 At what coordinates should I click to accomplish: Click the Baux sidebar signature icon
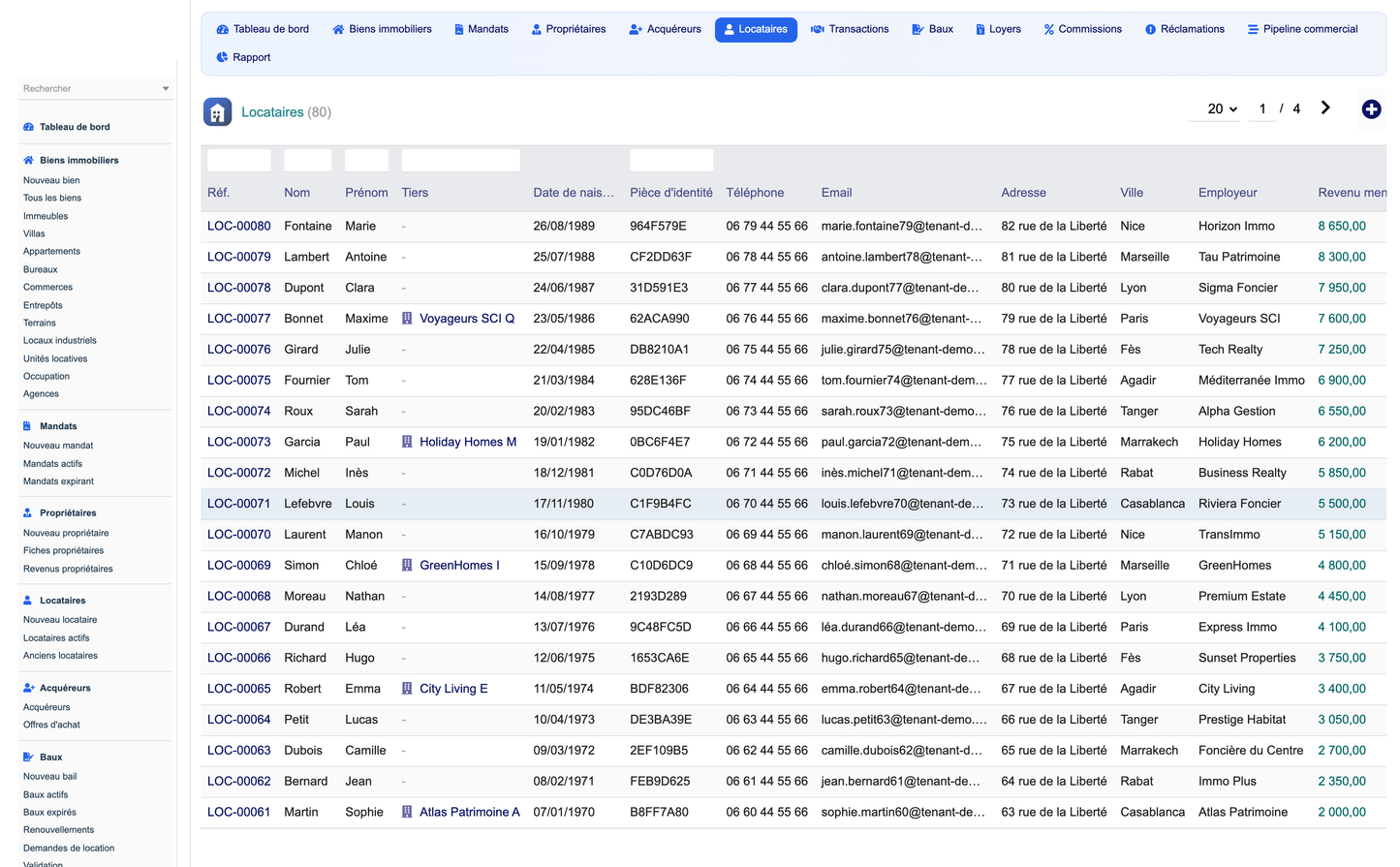(28, 758)
